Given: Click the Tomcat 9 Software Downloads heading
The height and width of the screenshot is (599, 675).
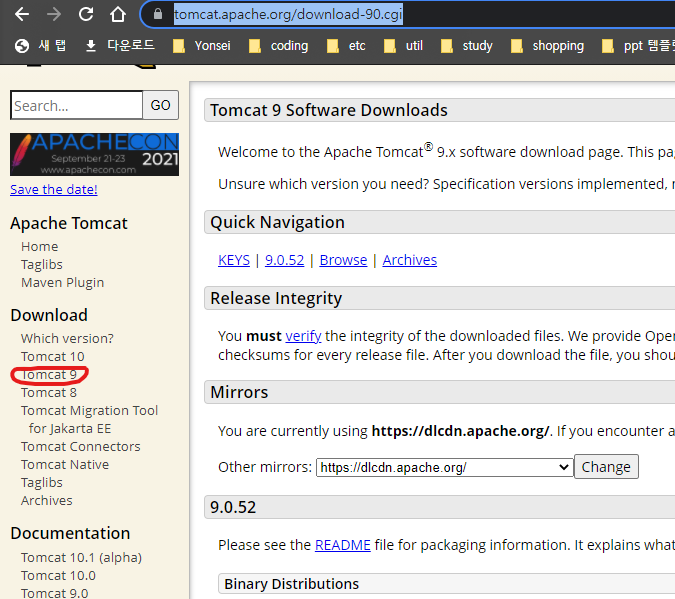Looking at the screenshot, I should (x=329, y=110).
